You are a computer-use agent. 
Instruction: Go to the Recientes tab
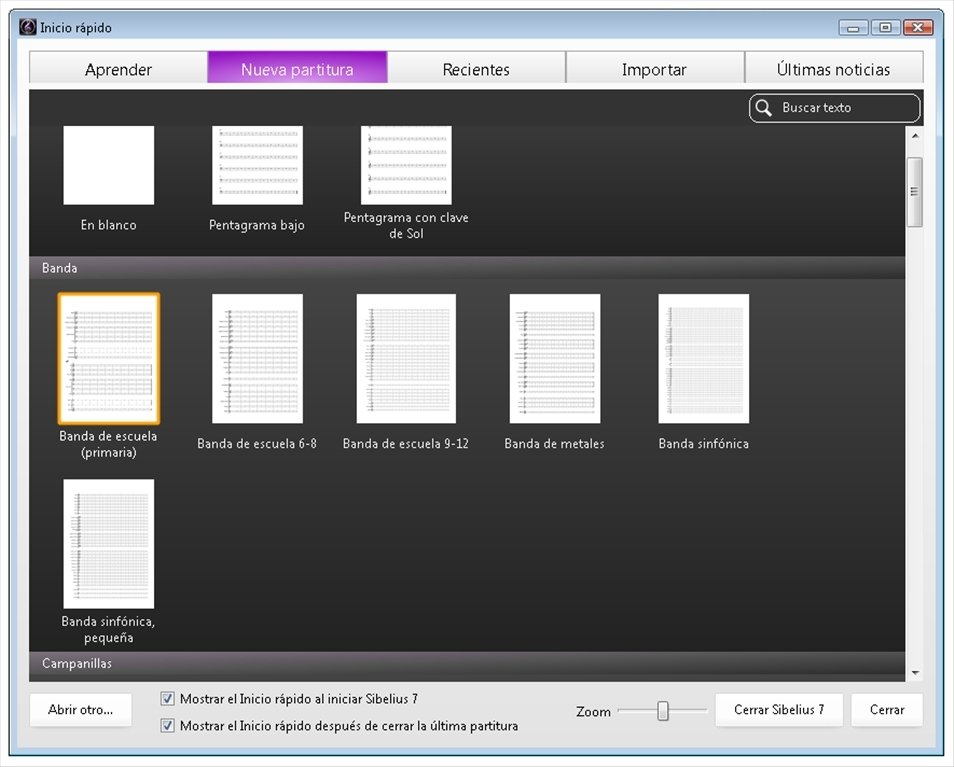(x=476, y=69)
